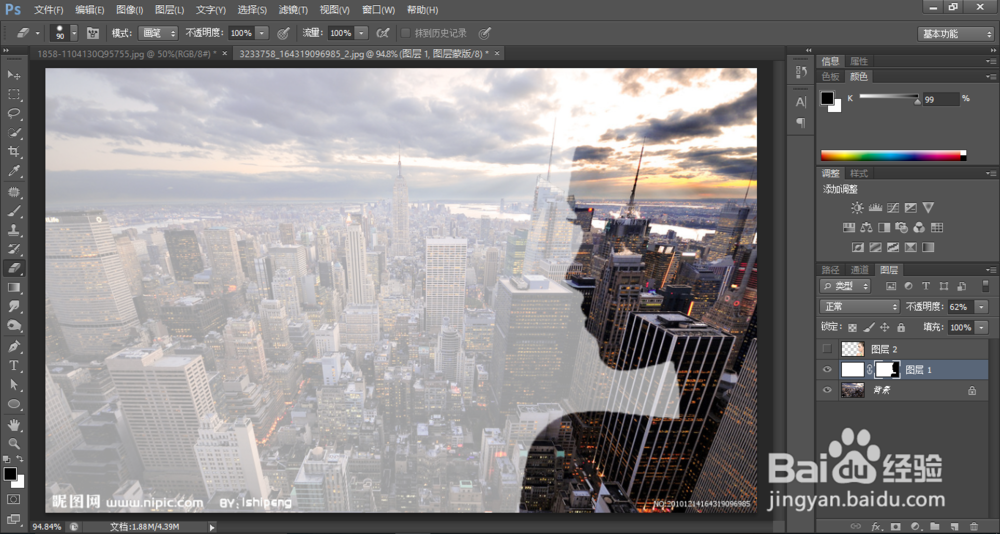Create new group folder icon
Image resolution: width=1000 pixels, height=534 pixels.
pos(934,526)
